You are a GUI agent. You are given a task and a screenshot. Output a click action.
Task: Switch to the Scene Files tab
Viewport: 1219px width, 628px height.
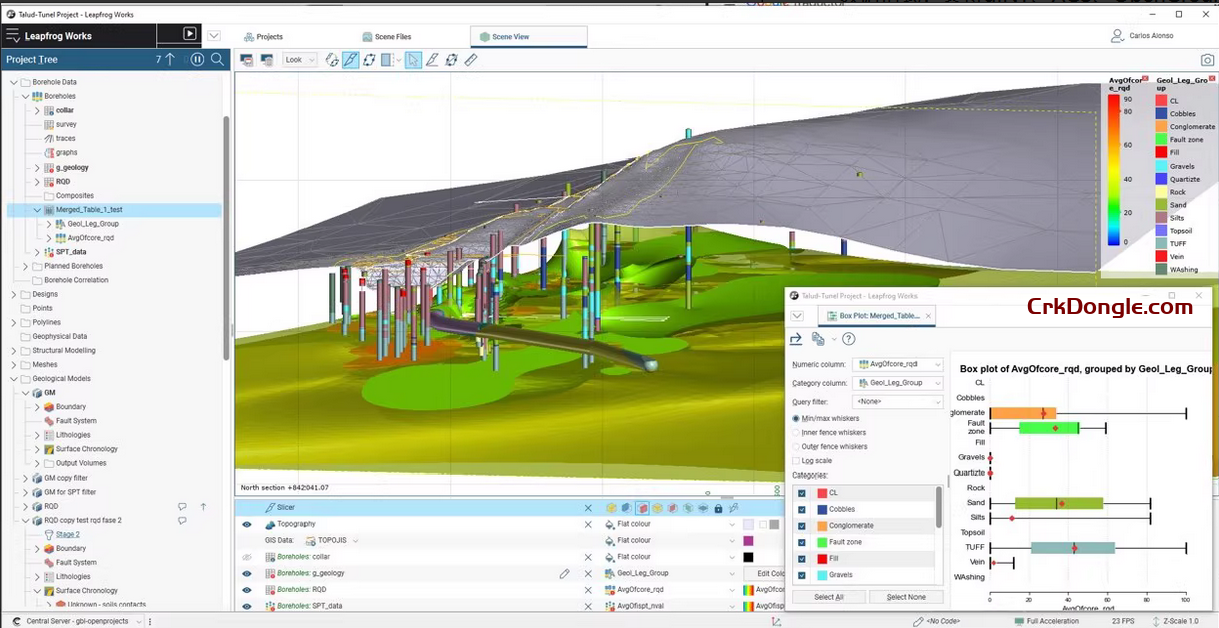click(389, 36)
